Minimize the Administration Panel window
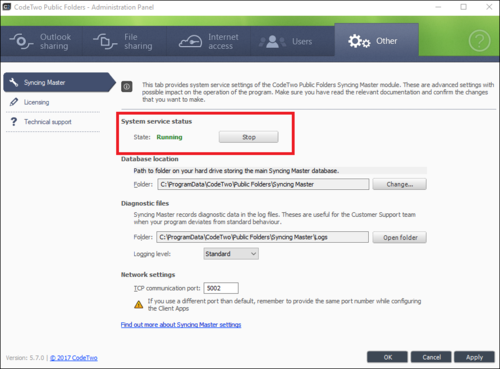Viewport: 500px width, 369px height. [438, 7]
